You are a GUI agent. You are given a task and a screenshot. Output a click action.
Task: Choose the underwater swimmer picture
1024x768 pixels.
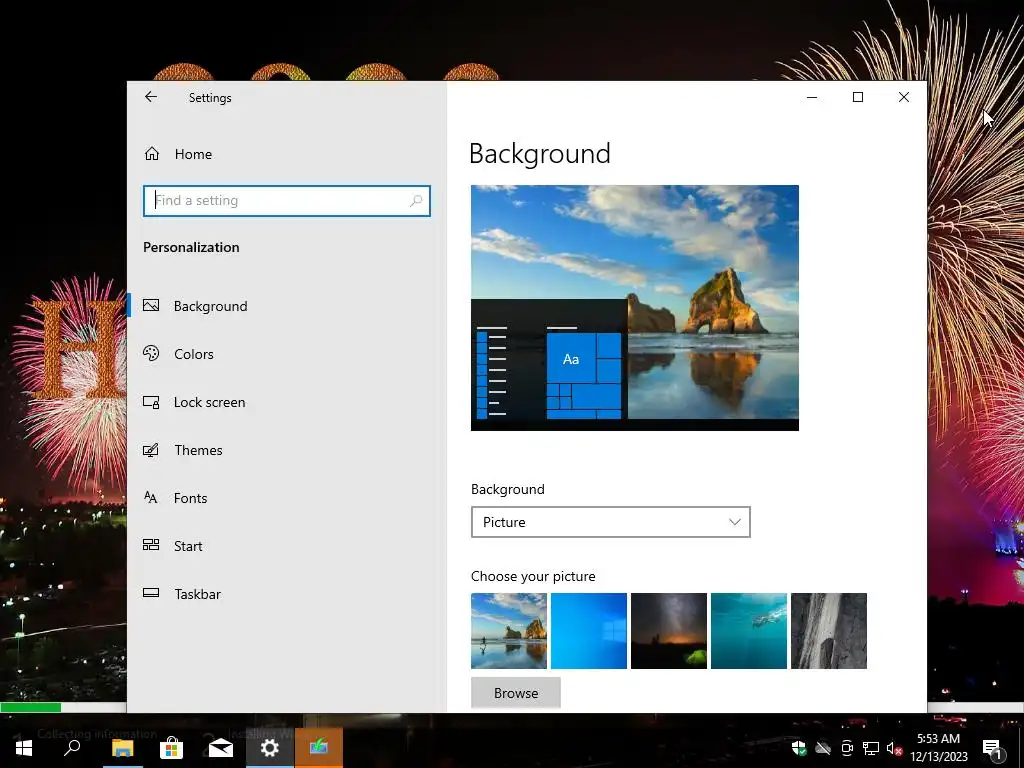pos(749,631)
